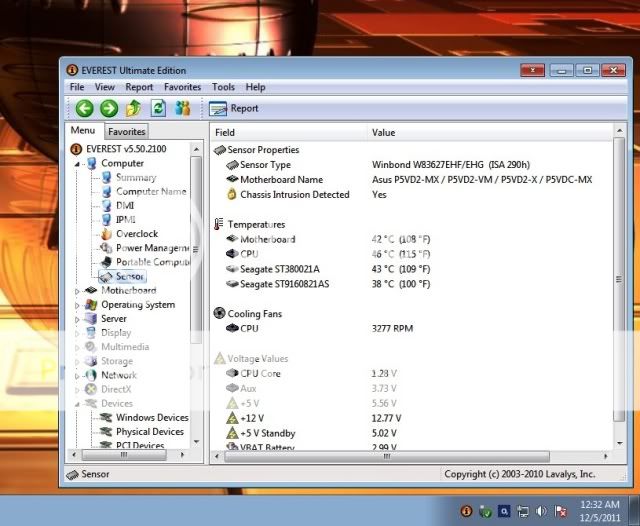The width and height of the screenshot is (640, 526).
Task: Expand the Network tree node
Action: coord(77,376)
